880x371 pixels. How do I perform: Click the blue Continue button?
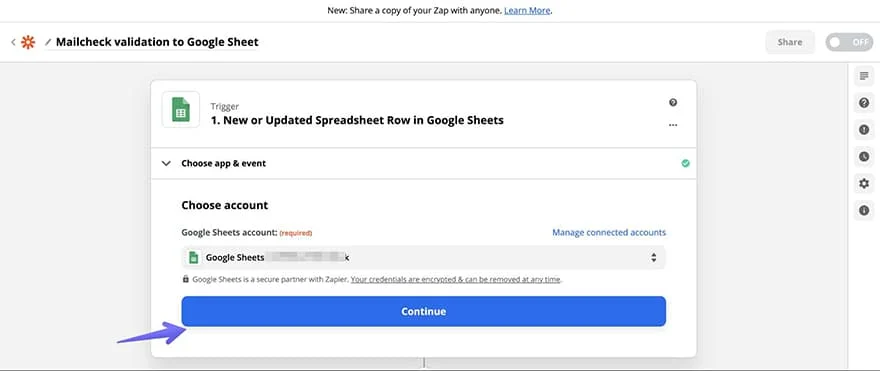coord(424,312)
